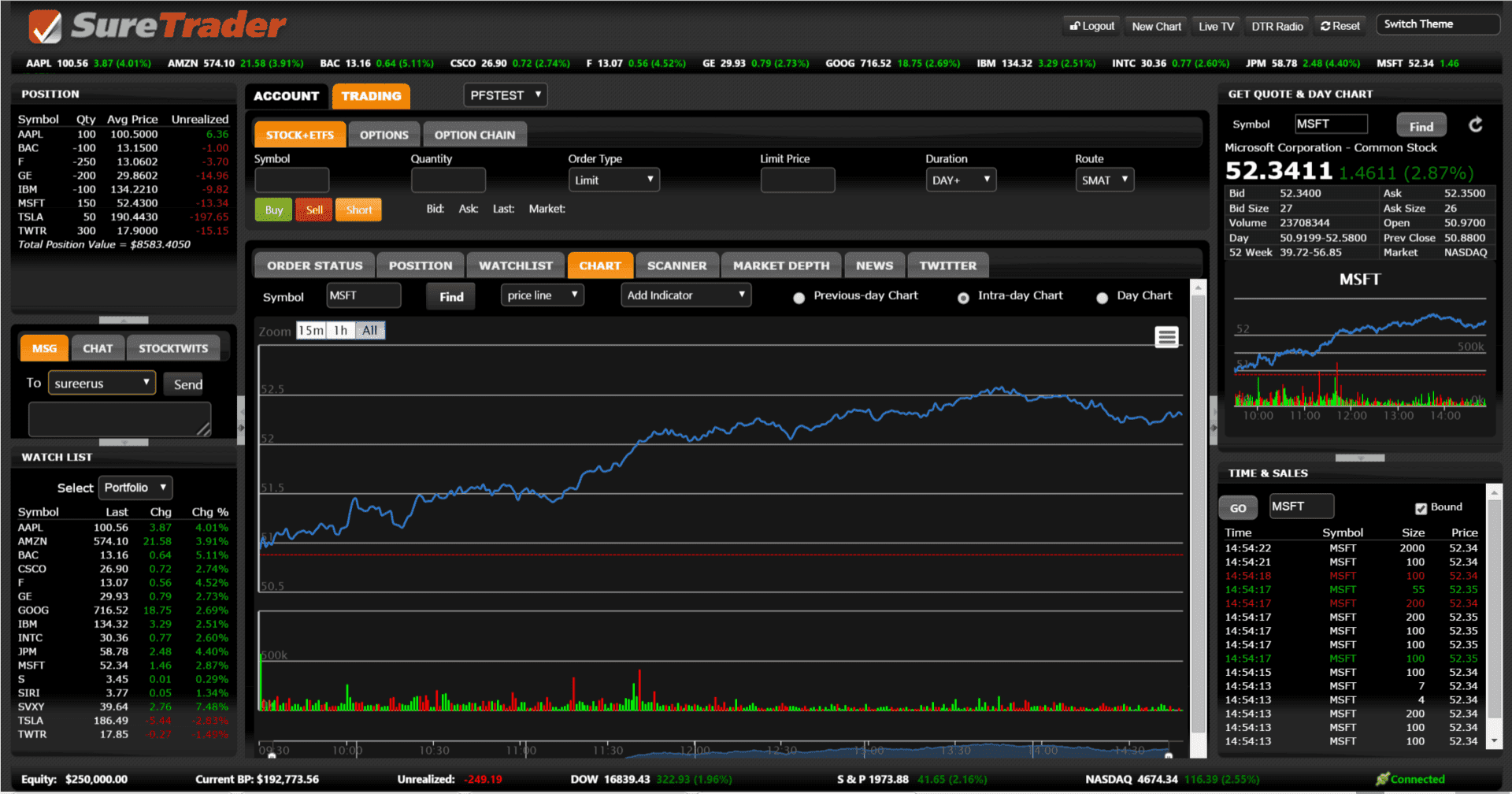This screenshot has height=794, width=1512.
Task: Select the Day Chart radio button
Action: (1102, 298)
